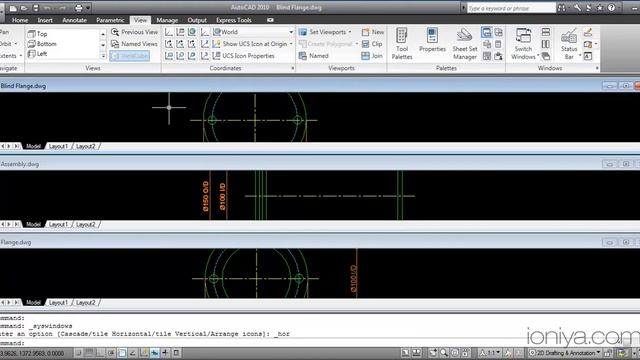The height and width of the screenshot is (360, 640).
Task: Select the Top view from Views list
Action: point(38,34)
